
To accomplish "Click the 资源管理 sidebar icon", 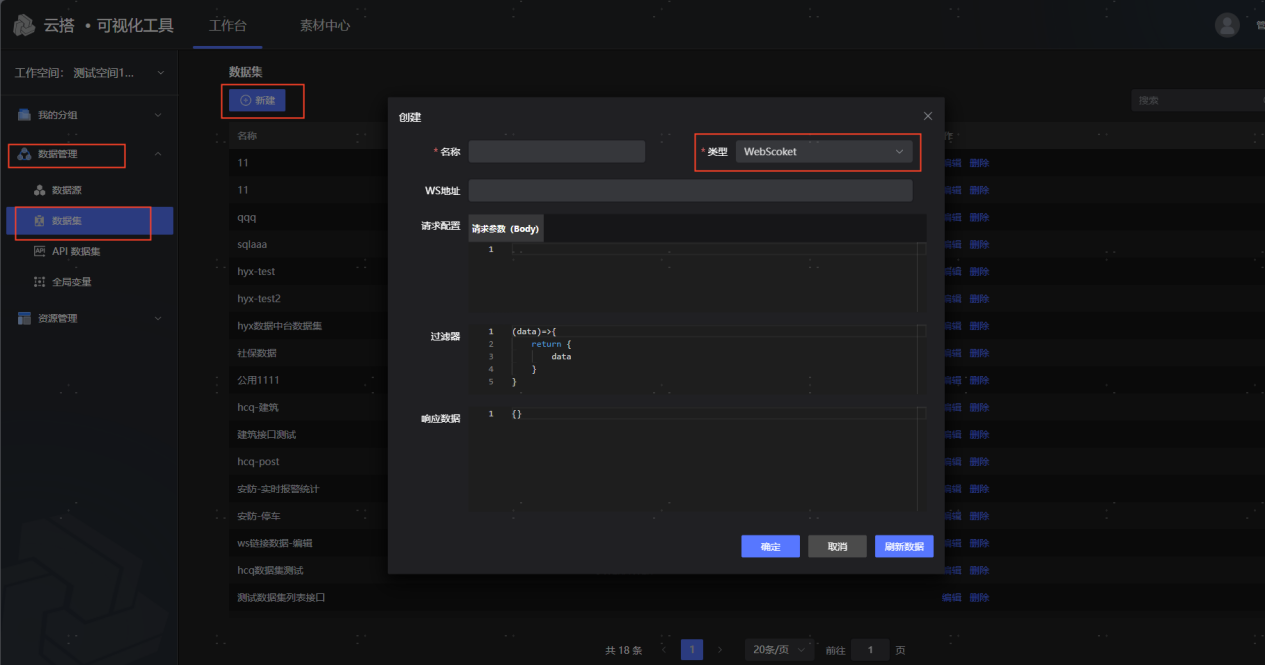I will click(x=24, y=318).
